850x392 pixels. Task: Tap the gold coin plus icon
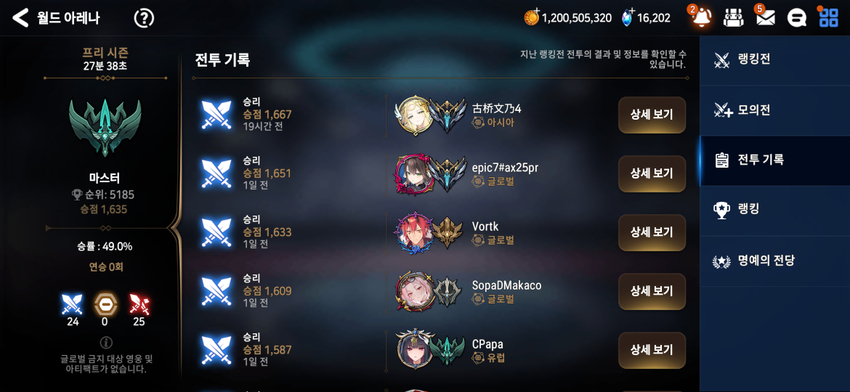[531, 17]
